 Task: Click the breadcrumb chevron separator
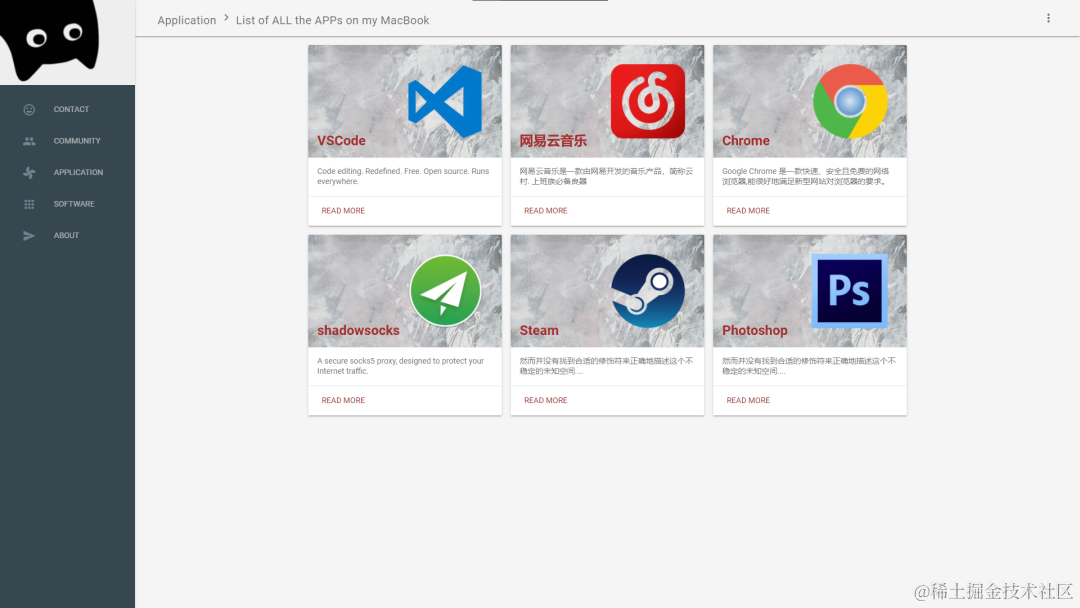click(x=226, y=18)
